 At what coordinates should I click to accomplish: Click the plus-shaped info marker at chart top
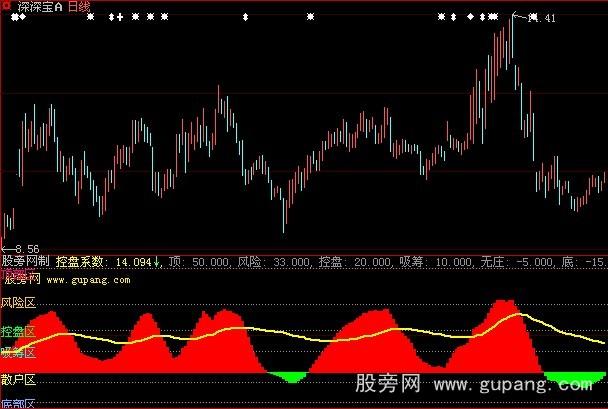[x=120, y=17]
